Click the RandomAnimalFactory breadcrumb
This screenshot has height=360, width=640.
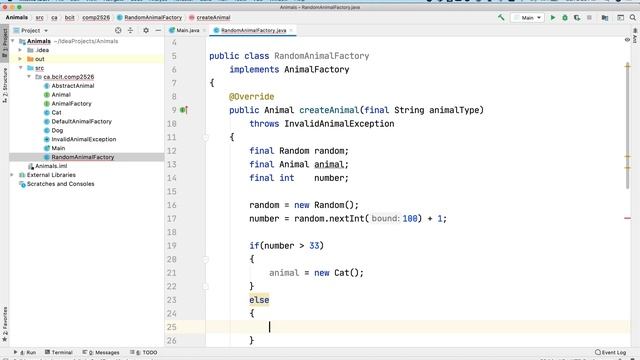click(x=149, y=18)
